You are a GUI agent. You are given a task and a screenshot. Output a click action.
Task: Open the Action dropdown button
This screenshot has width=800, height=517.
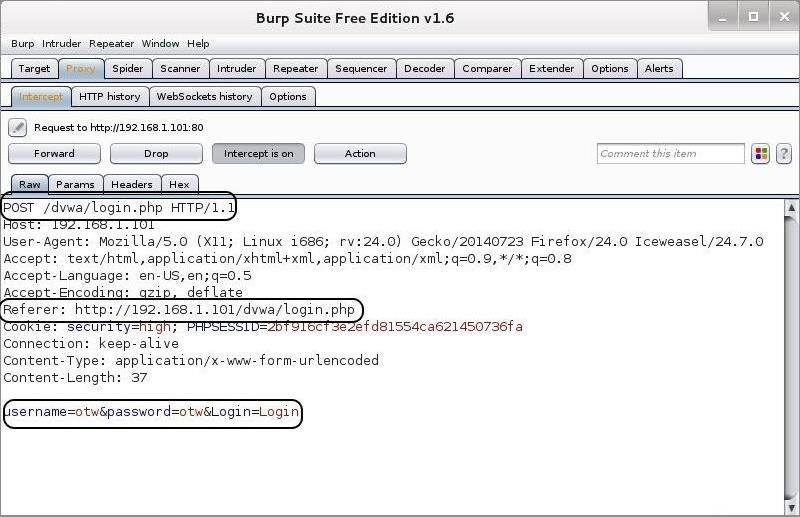360,154
